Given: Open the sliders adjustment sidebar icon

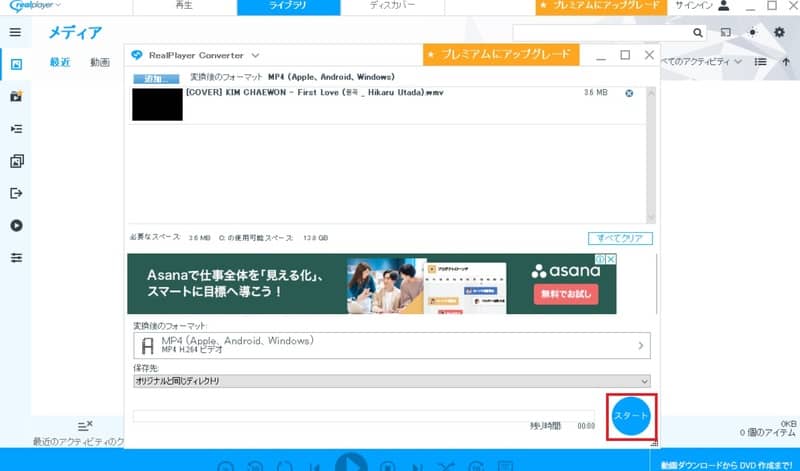Looking at the screenshot, I should coord(16,258).
